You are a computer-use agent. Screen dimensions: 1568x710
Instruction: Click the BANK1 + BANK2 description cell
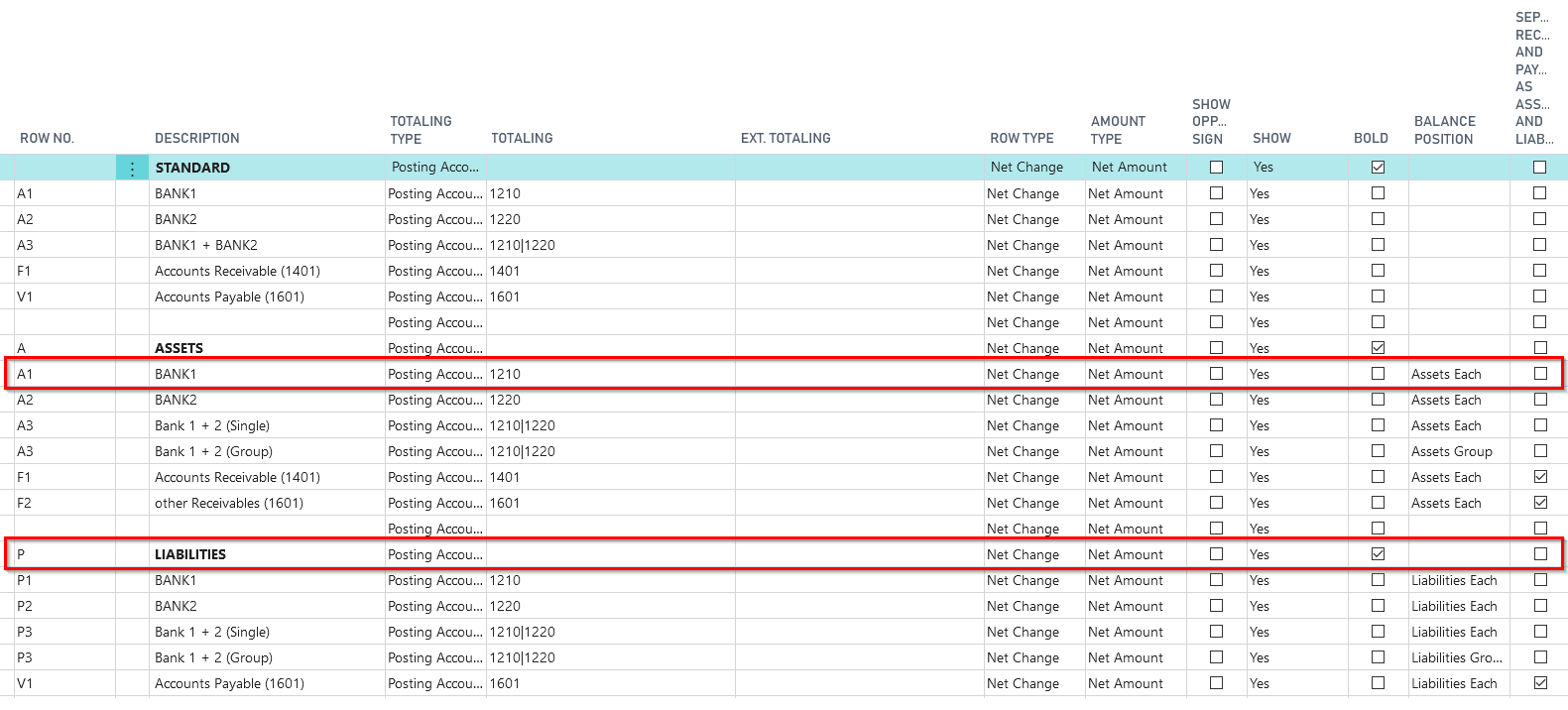pyautogui.click(x=206, y=245)
